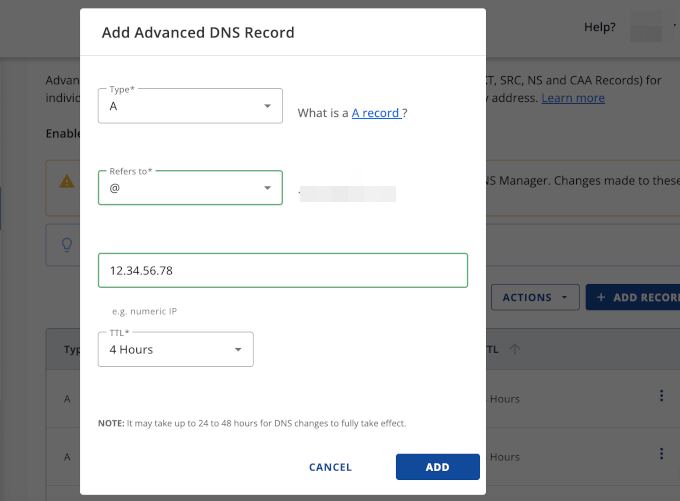Click the lightbulb tip icon

(67, 244)
